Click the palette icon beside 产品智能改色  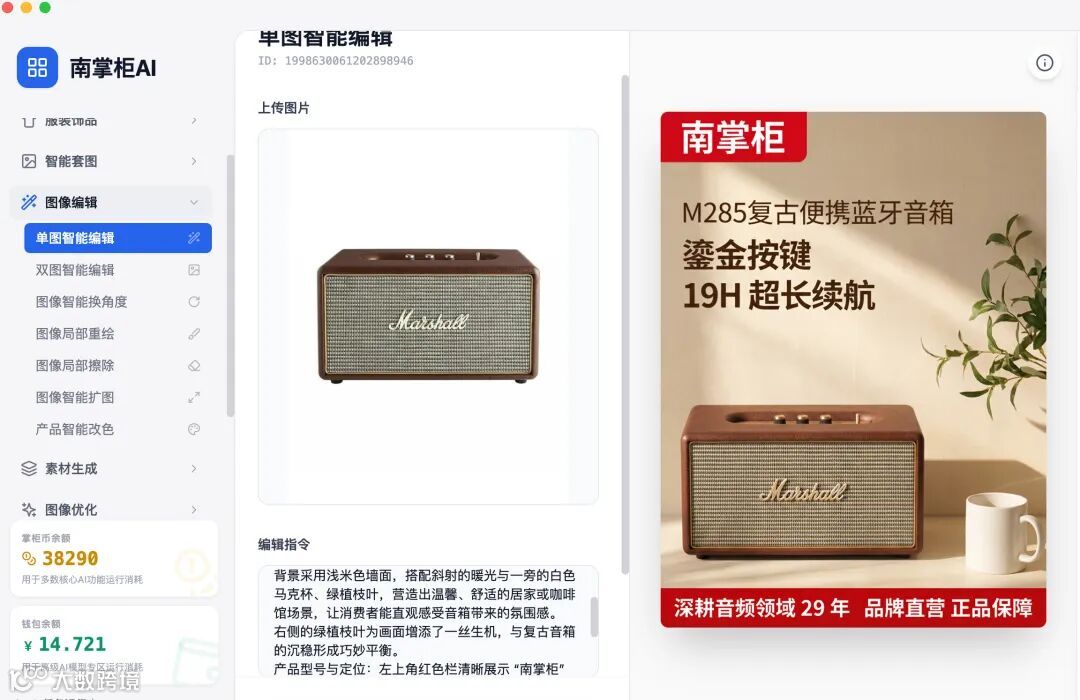point(194,429)
